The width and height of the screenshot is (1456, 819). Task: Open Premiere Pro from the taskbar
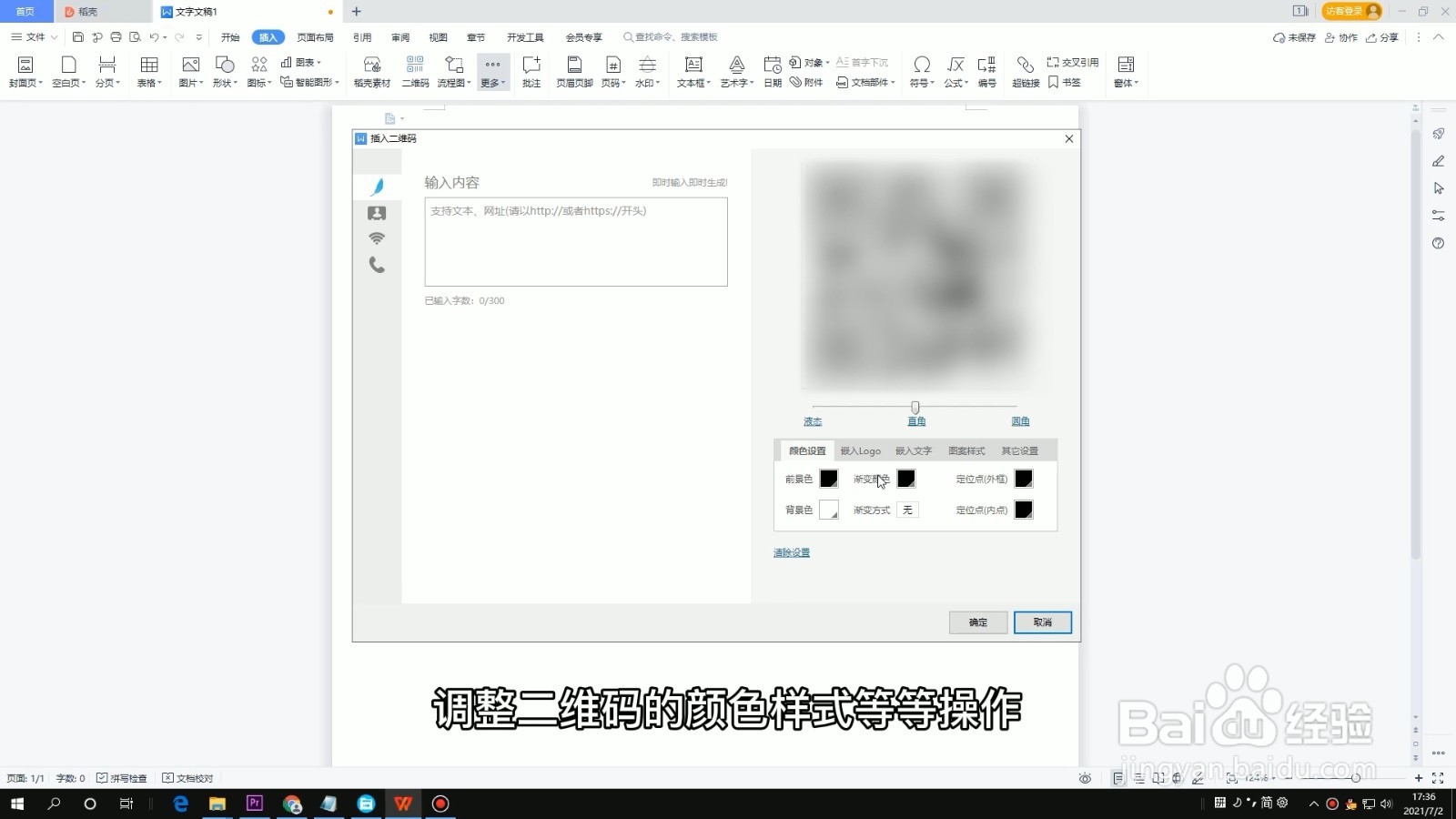[255, 804]
